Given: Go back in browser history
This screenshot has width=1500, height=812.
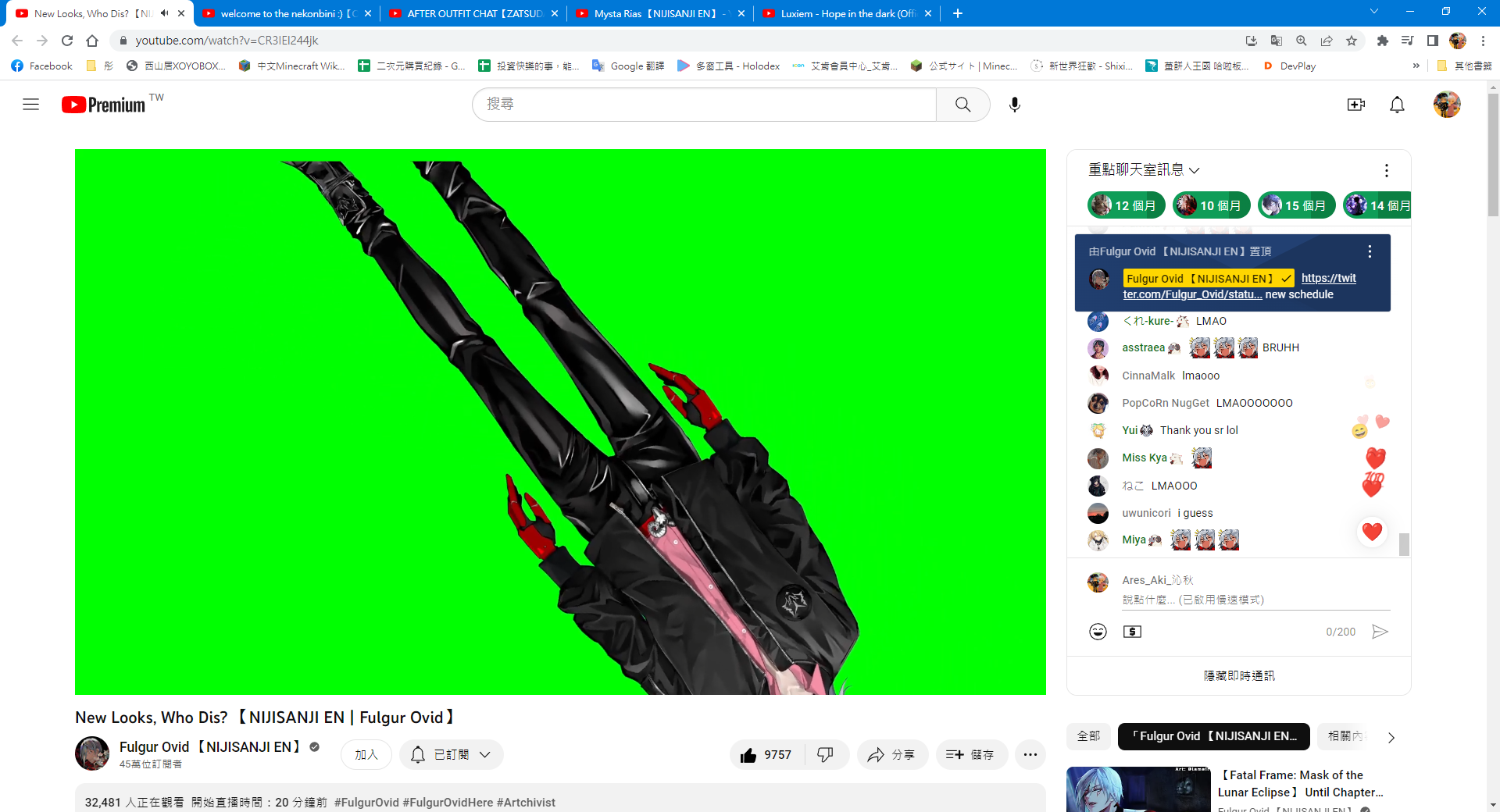Looking at the screenshot, I should pyautogui.click(x=17, y=41).
